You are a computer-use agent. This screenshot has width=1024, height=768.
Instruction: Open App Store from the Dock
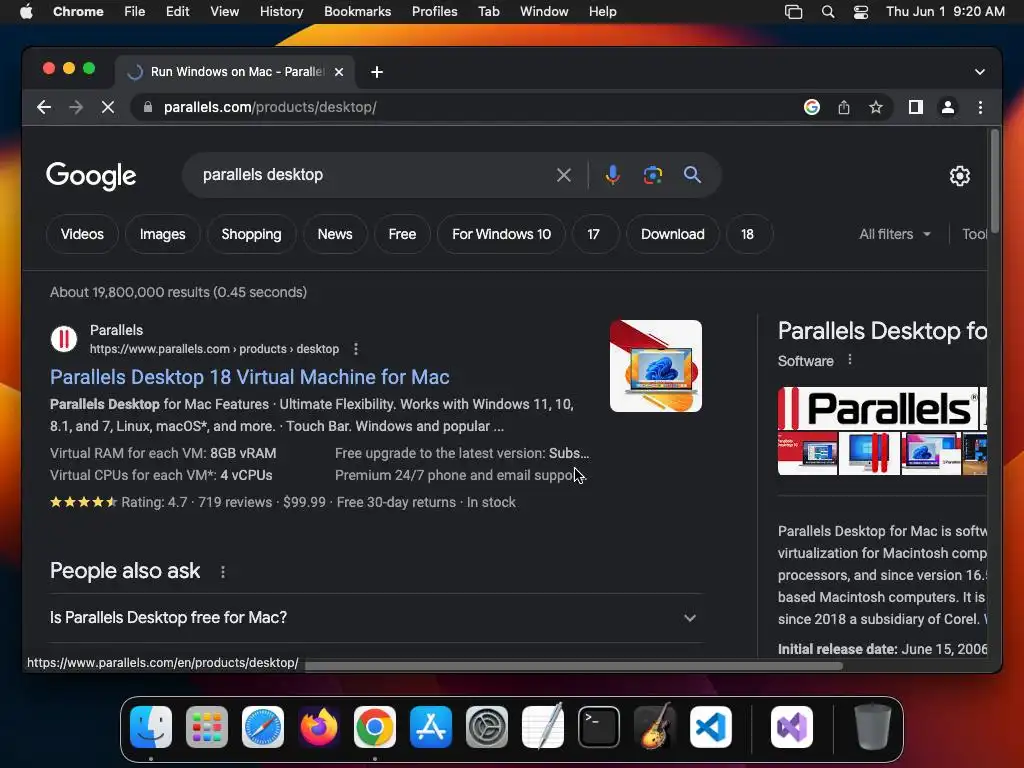431,727
